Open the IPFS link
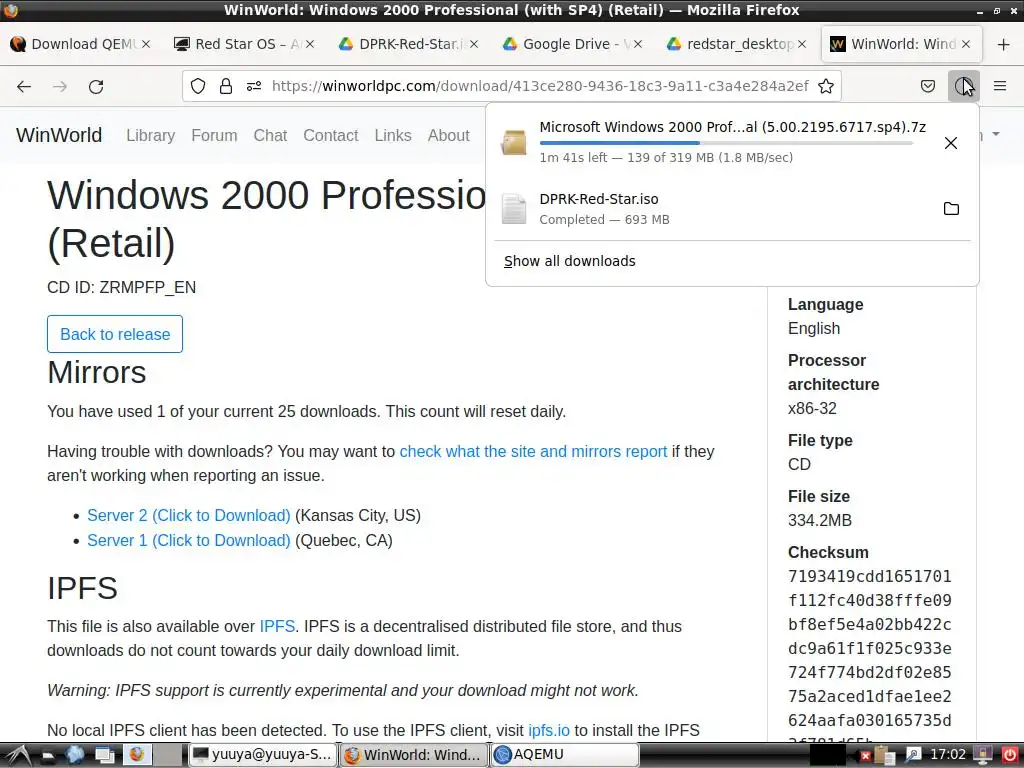The width and height of the screenshot is (1024, 768). [278, 626]
